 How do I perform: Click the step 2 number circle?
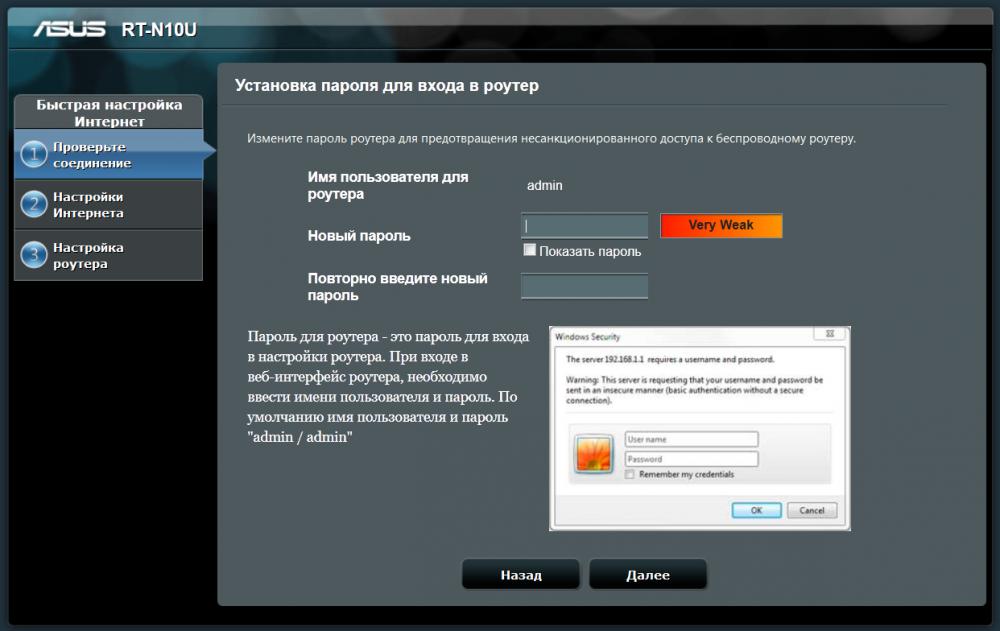point(34,205)
